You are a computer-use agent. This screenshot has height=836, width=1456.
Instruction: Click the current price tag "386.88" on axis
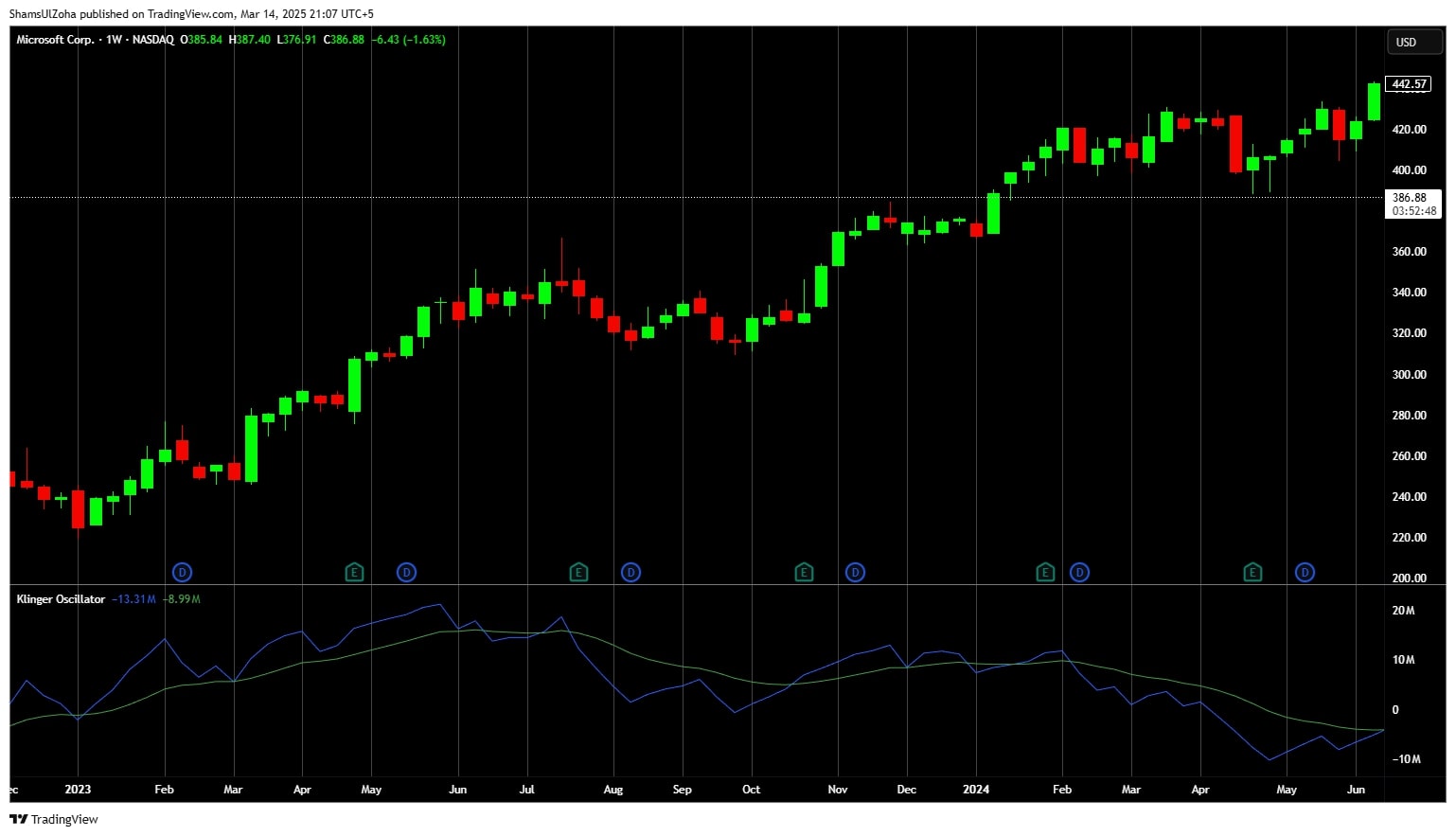pos(1410,198)
